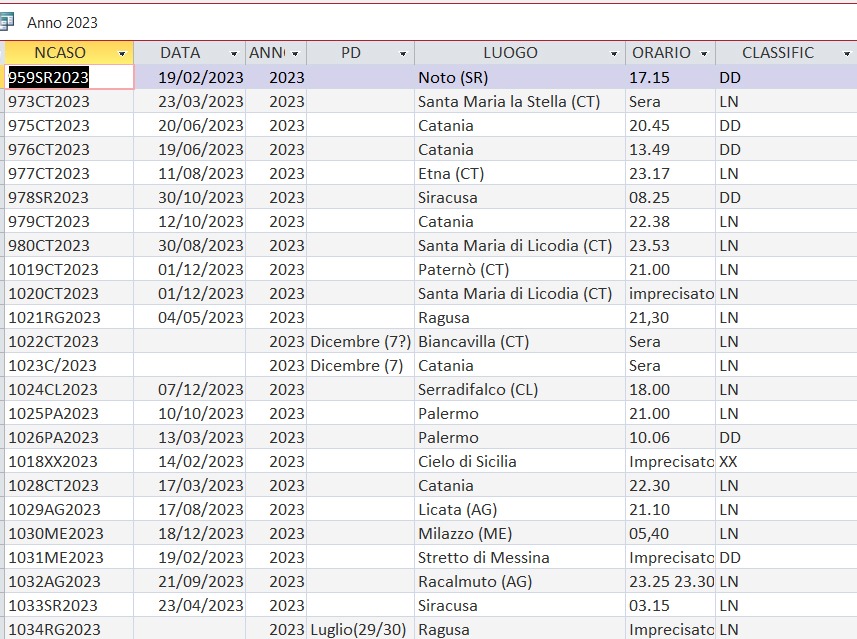857x639 pixels.
Task: Select cell 1026PA2023
Action: click(x=69, y=438)
